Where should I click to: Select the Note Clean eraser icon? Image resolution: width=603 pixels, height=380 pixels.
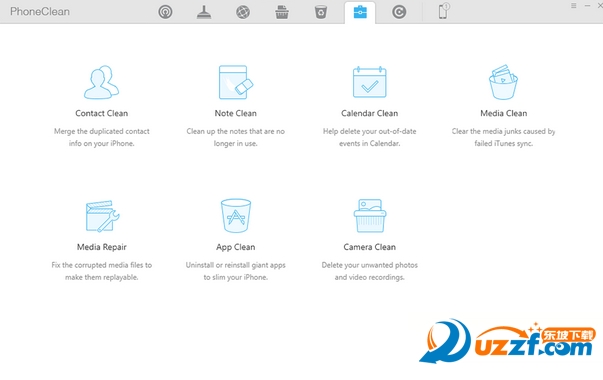pyautogui.click(x=236, y=82)
